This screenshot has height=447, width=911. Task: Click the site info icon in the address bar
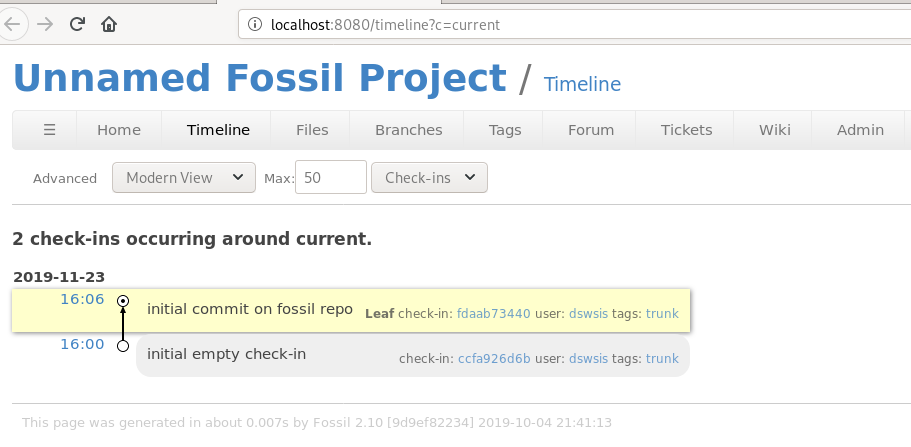[255, 24]
